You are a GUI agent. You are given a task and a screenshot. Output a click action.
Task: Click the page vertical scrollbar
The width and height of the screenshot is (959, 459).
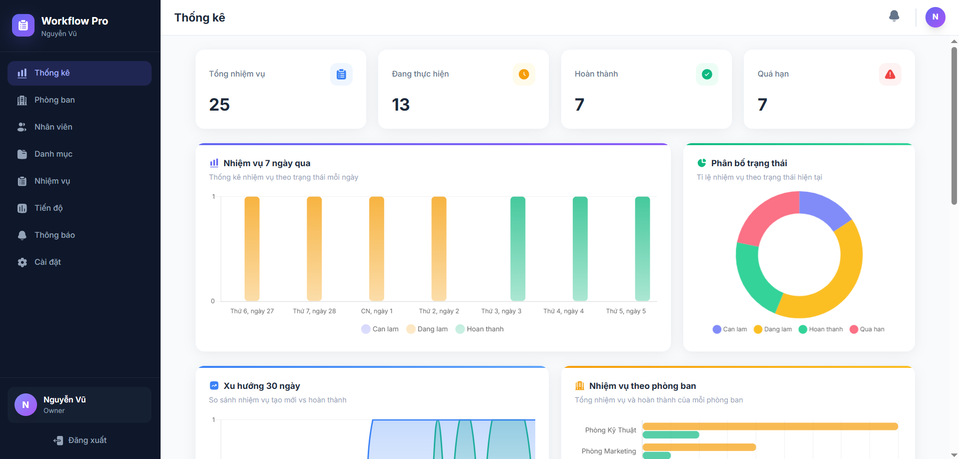pos(953,150)
